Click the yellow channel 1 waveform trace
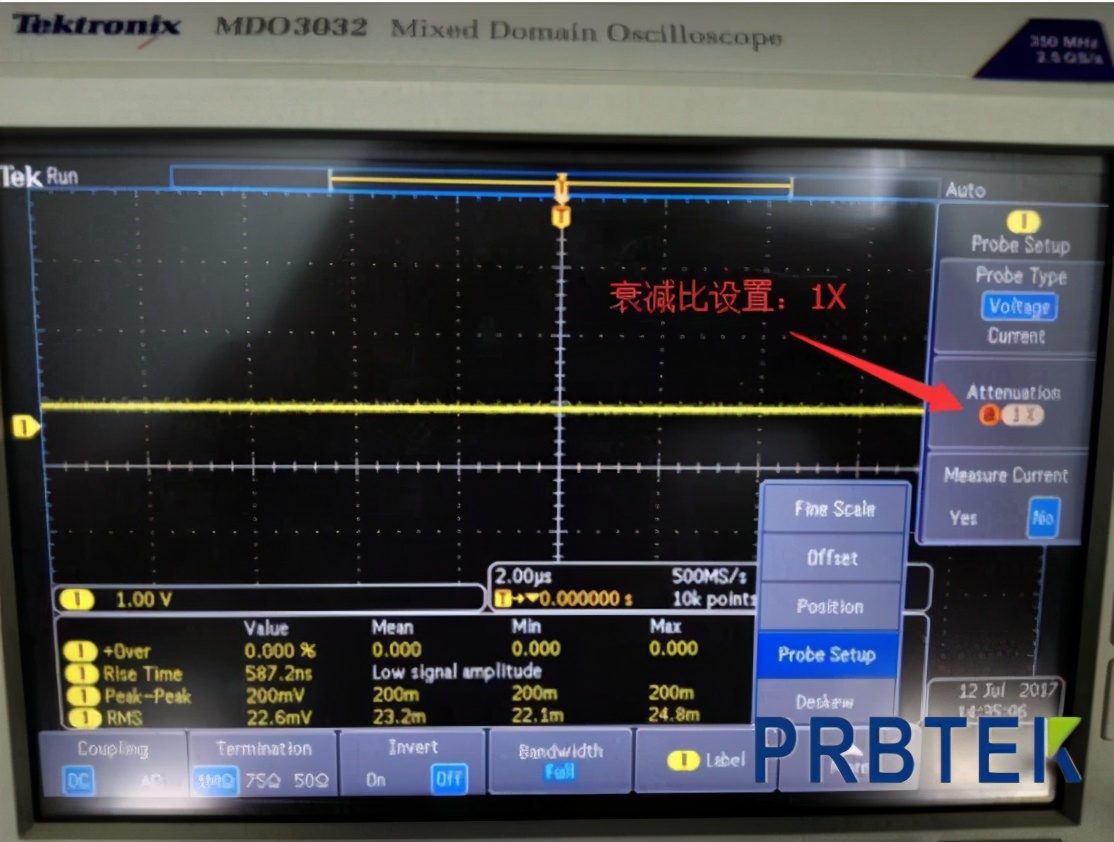1114x842 pixels. tap(483, 409)
